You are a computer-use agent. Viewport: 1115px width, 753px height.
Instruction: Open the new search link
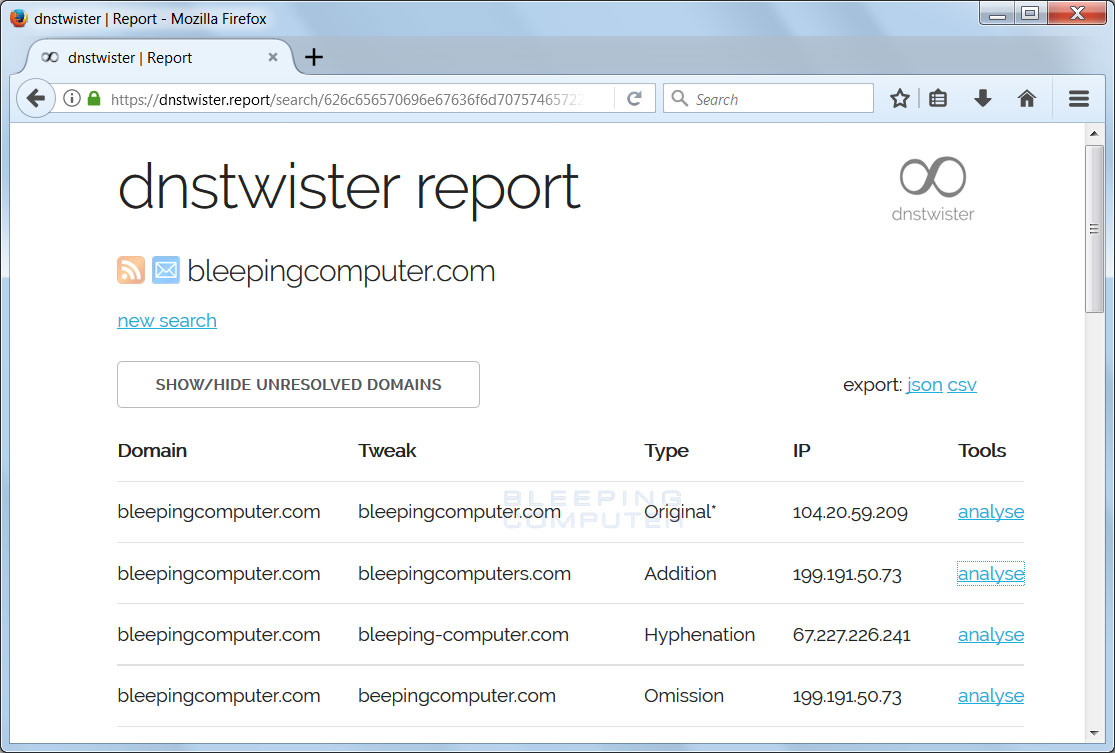point(167,321)
